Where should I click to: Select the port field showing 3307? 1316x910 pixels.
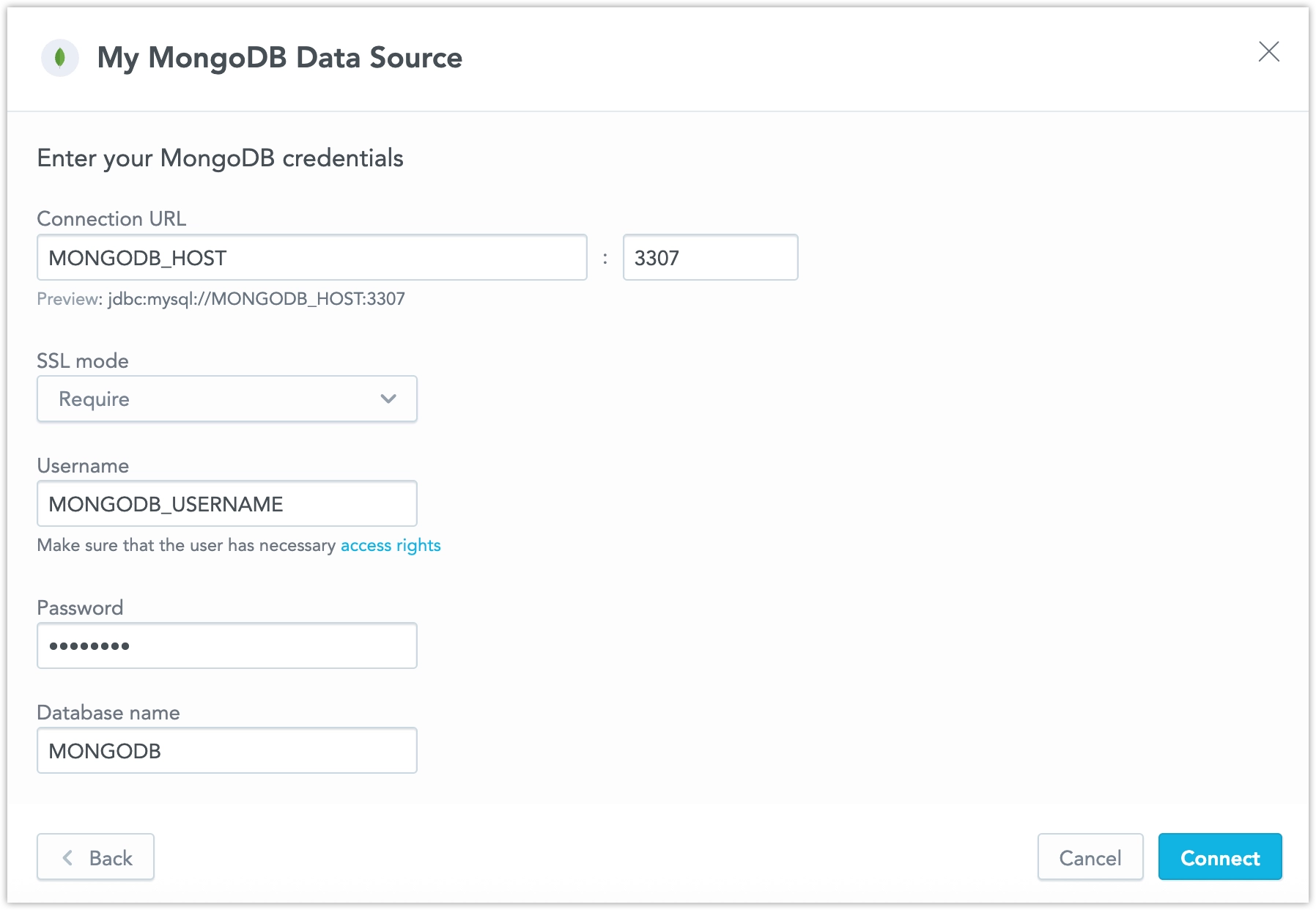point(710,257)
